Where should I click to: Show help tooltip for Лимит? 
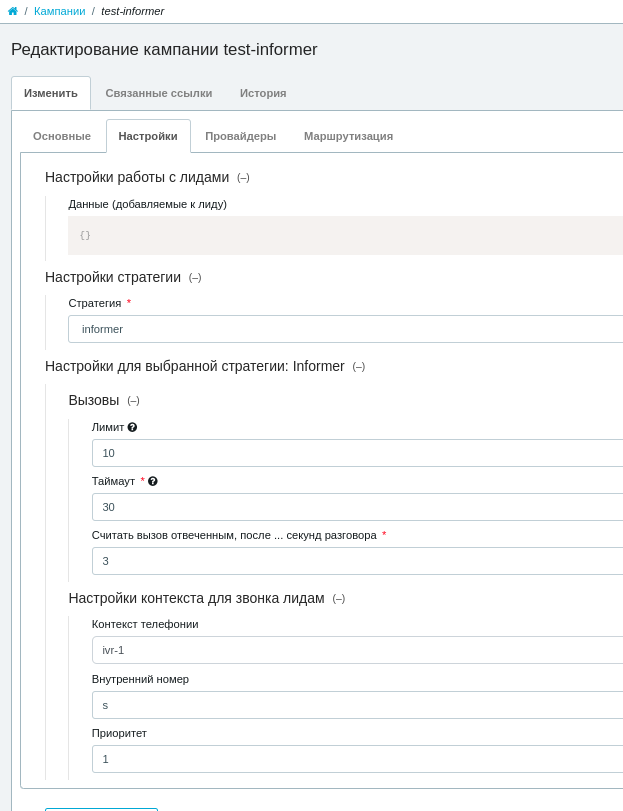tap(132, 427)
